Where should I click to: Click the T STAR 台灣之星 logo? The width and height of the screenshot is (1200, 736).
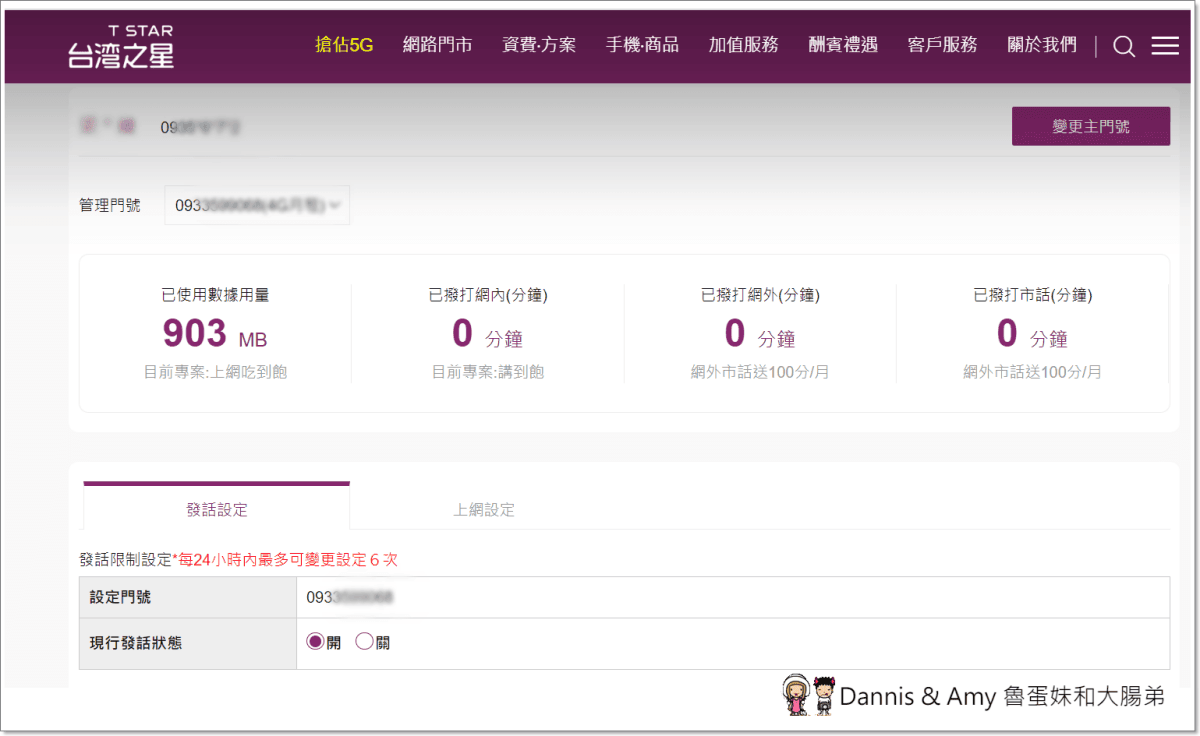click(x=121, y=46)
